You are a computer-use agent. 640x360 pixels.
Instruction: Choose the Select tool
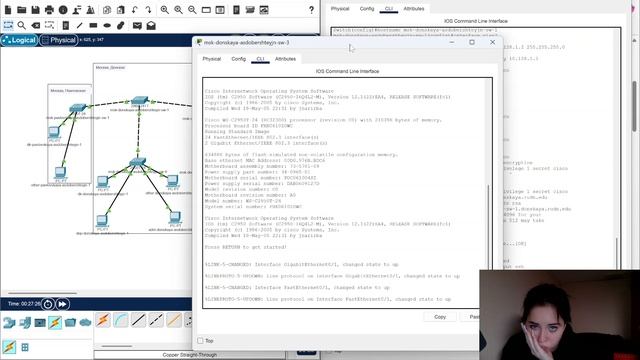8,25
